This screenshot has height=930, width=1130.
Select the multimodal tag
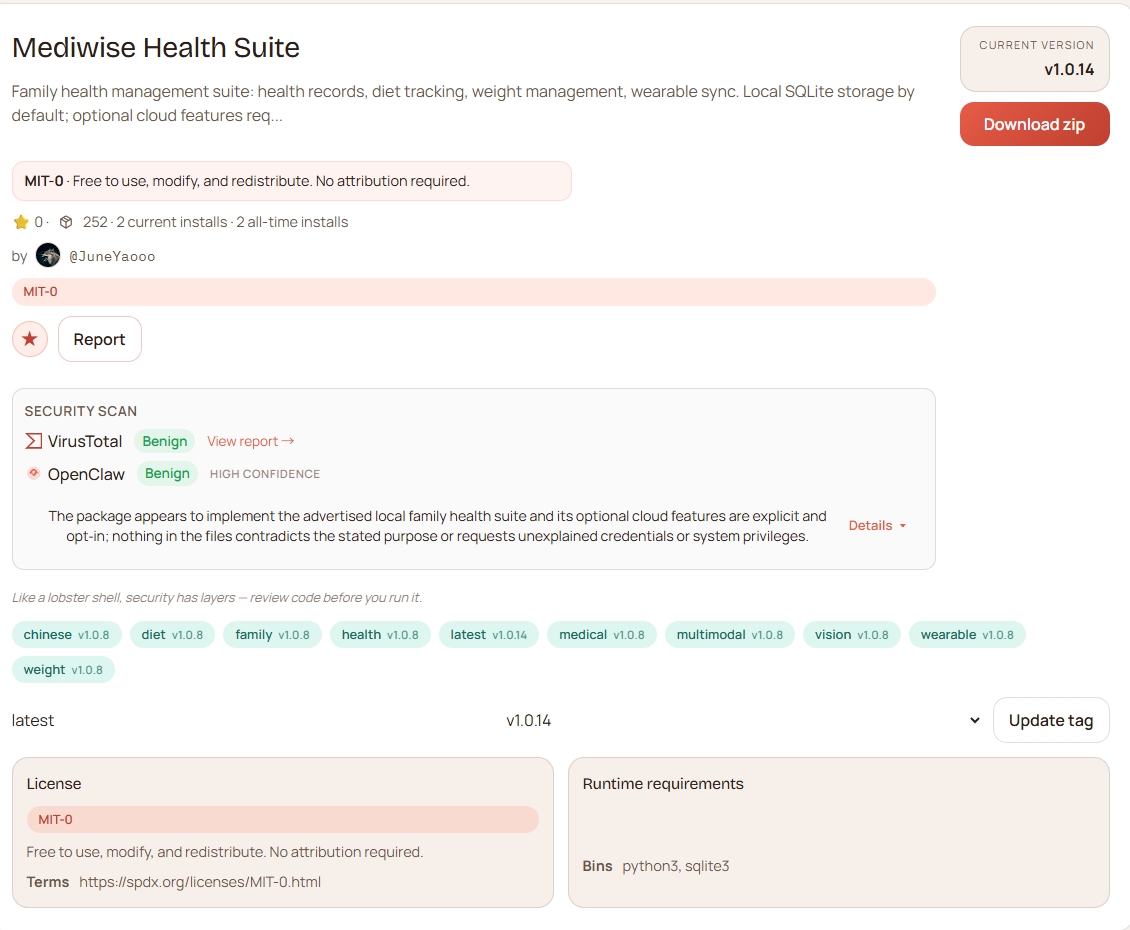tap(729, 634)
